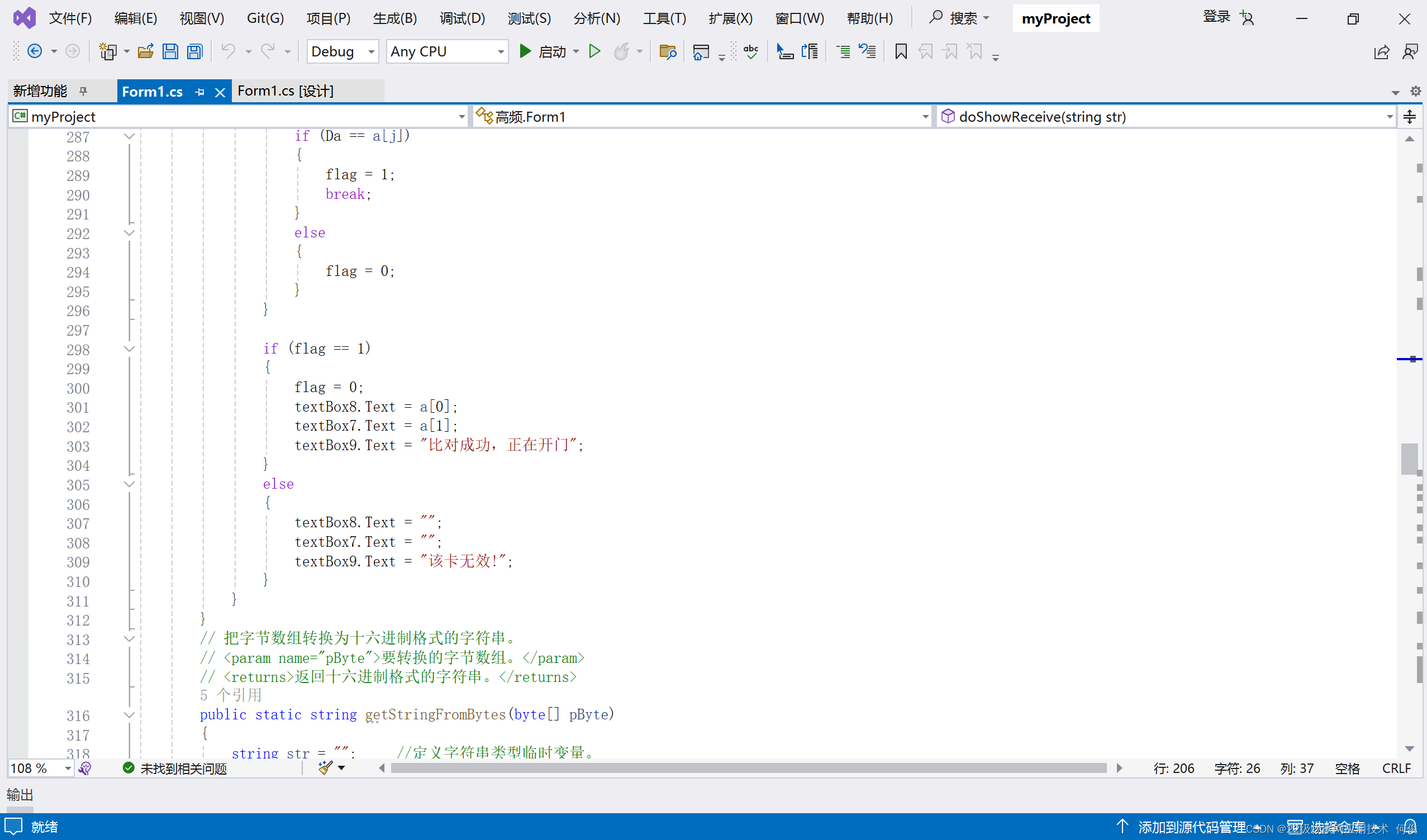
Task: Open the Debug configuration dropdown
Action: (x=343, y=51)
